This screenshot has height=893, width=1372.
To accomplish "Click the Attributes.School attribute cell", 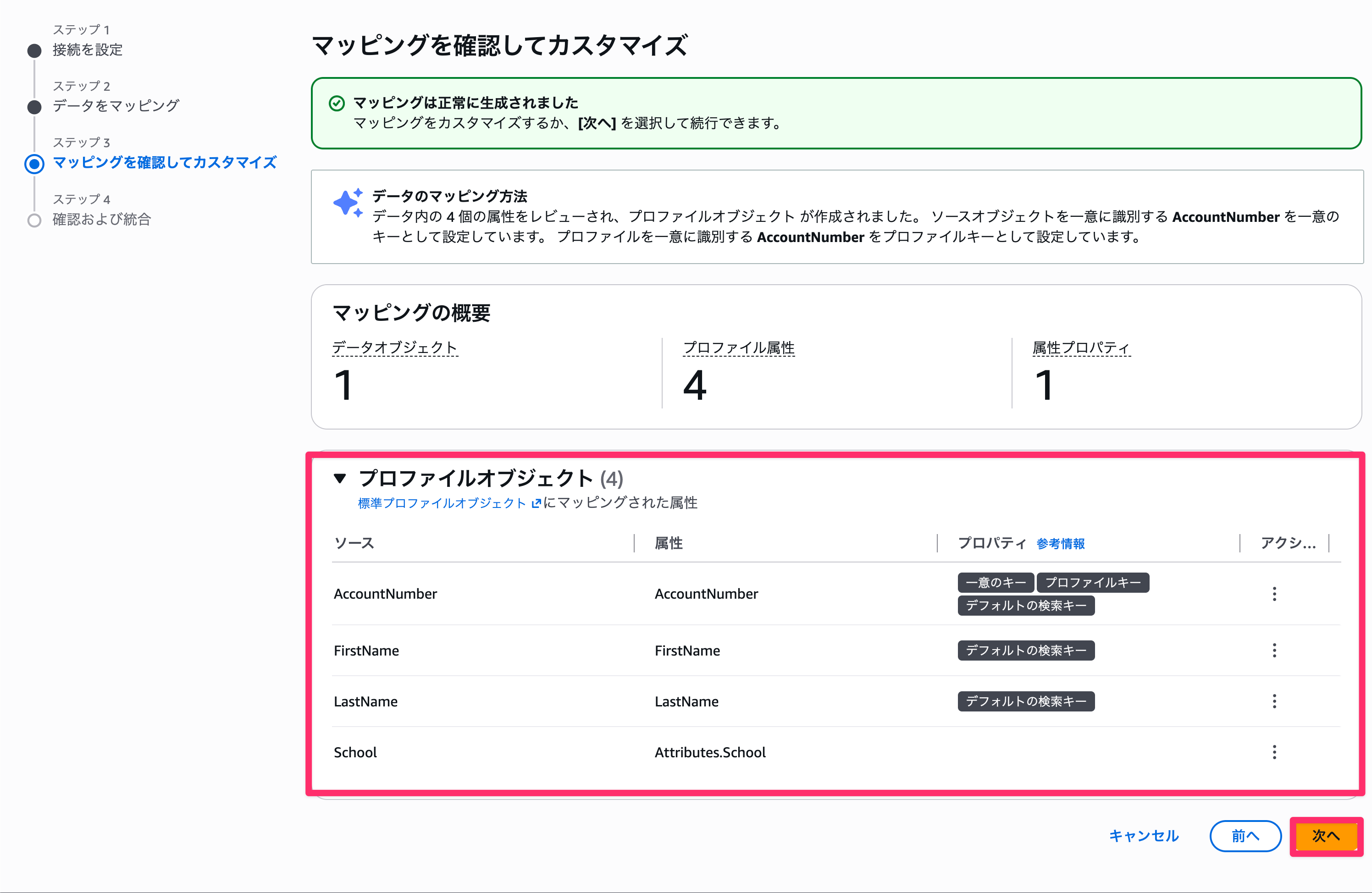I will 710,752.
